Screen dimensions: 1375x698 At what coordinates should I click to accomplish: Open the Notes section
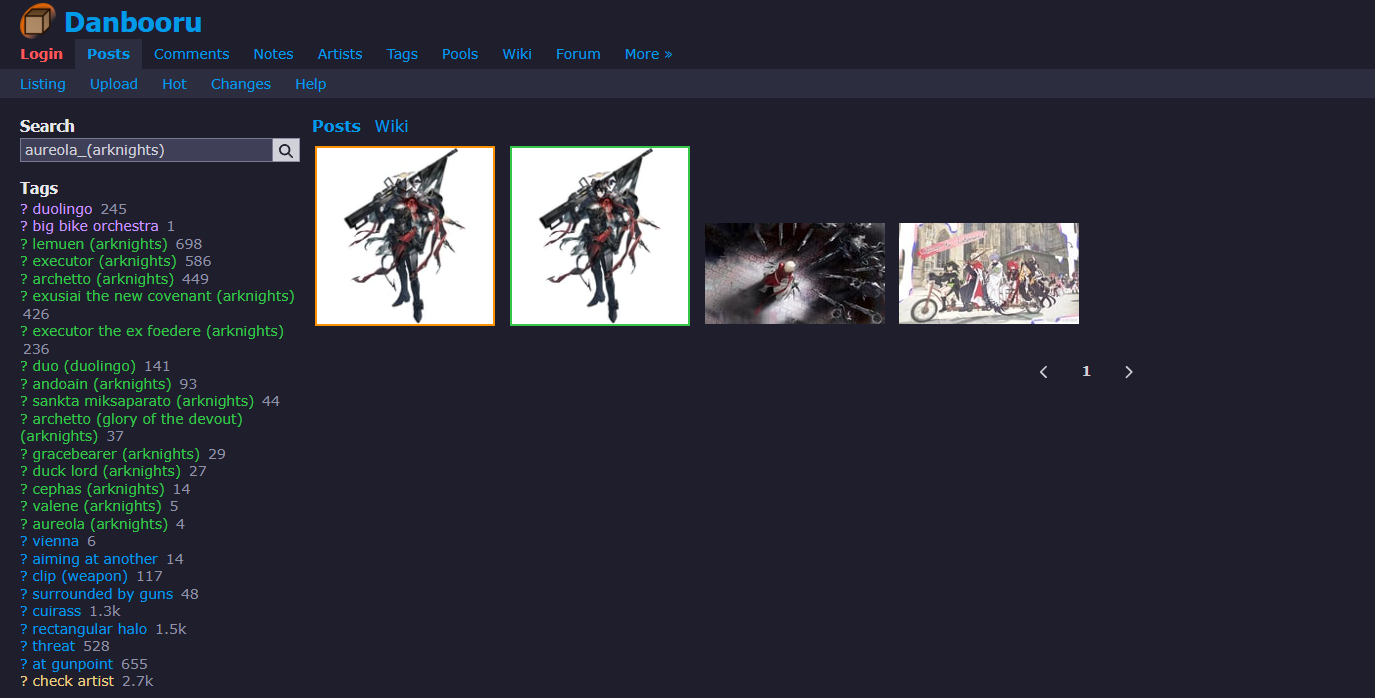273,54
